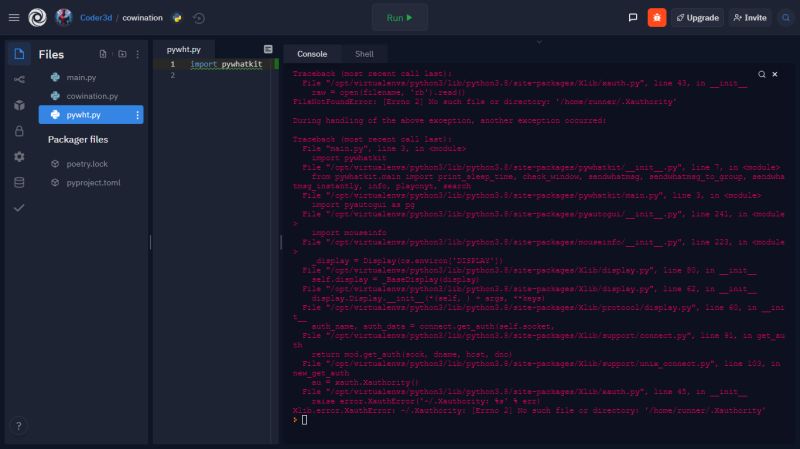This screenshot has width=800, height=449.
Task: Run the program with the Run button
Action: [x=399, y=18]
